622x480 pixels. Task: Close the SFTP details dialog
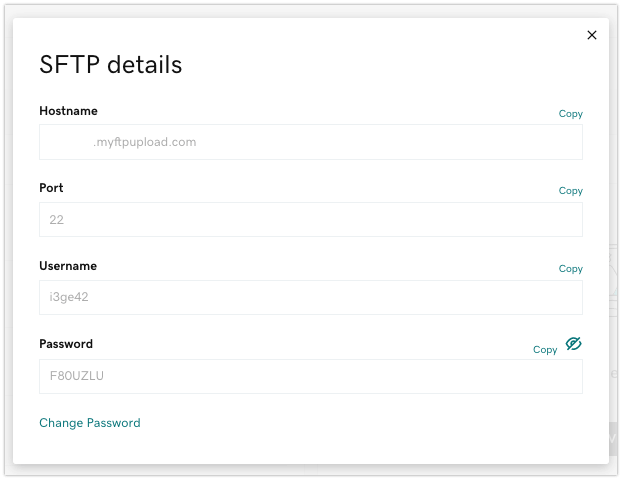pyautogui.click(x=591, y=35)
